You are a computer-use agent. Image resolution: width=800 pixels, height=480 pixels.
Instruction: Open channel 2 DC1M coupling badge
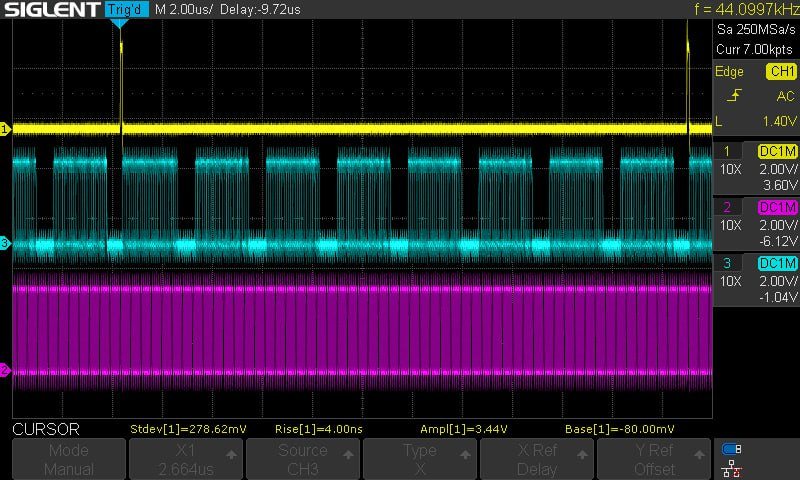tap(778, 207)
